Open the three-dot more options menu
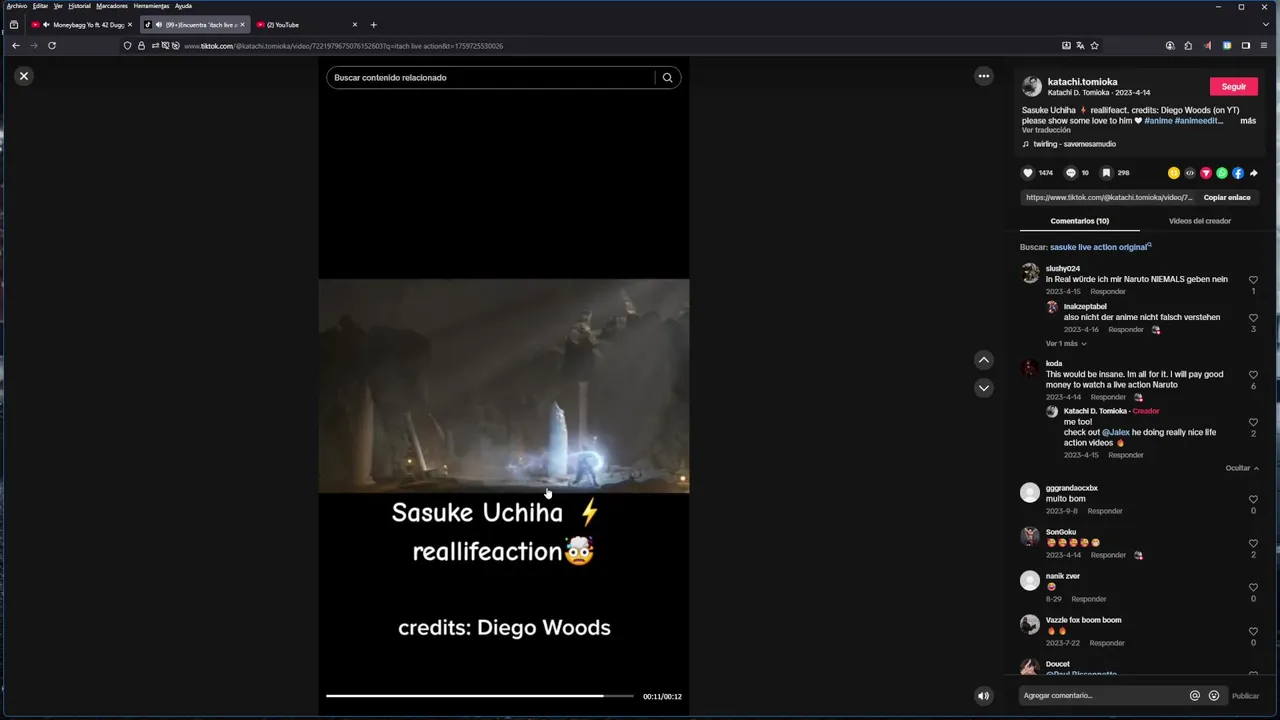This screenshot has width=1280, height=720. coord(984,76)
